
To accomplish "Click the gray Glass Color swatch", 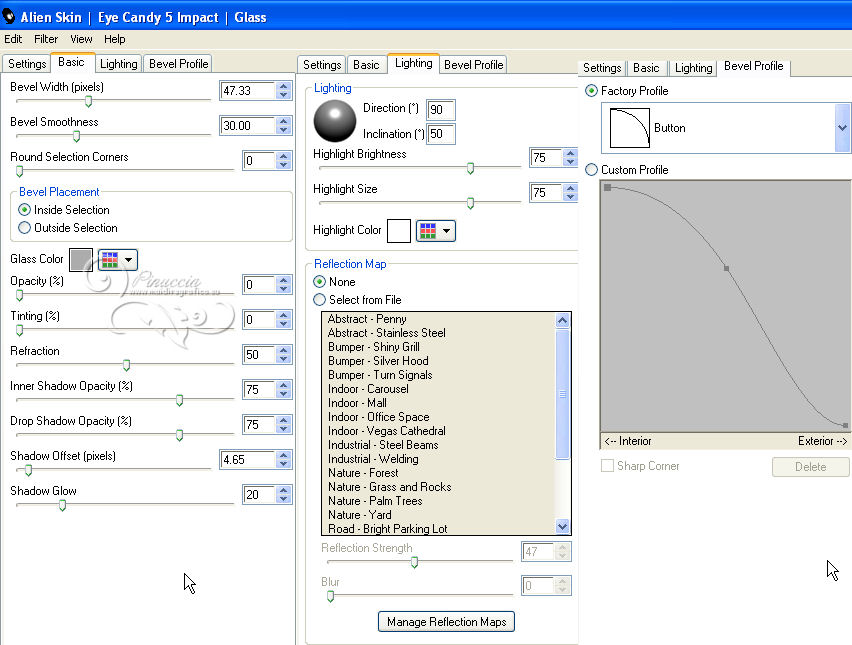I will (x=81, y=260).
